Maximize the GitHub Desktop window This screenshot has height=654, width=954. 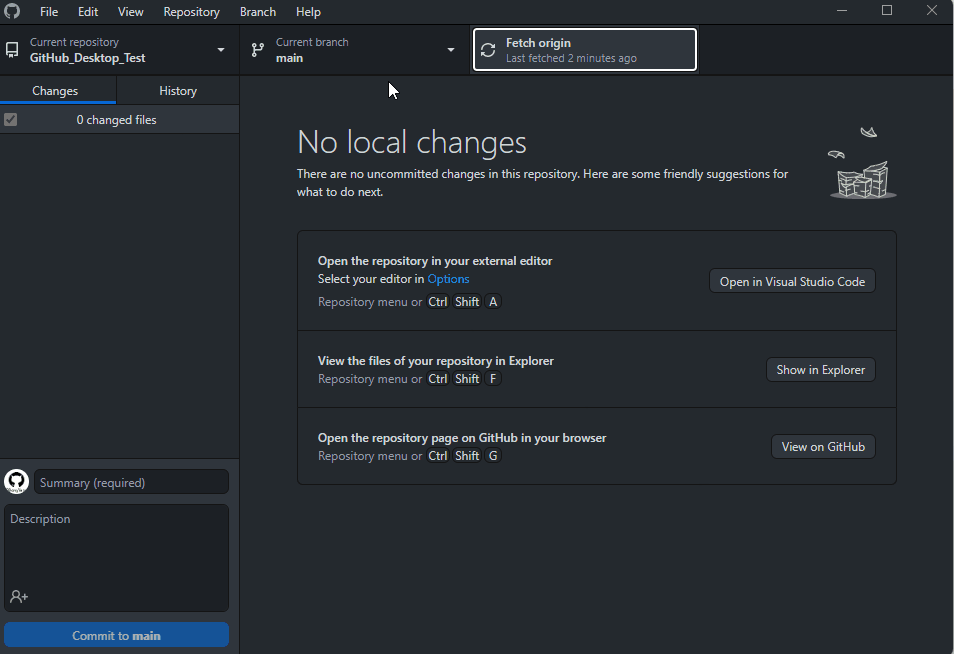[x=886, y=10]
